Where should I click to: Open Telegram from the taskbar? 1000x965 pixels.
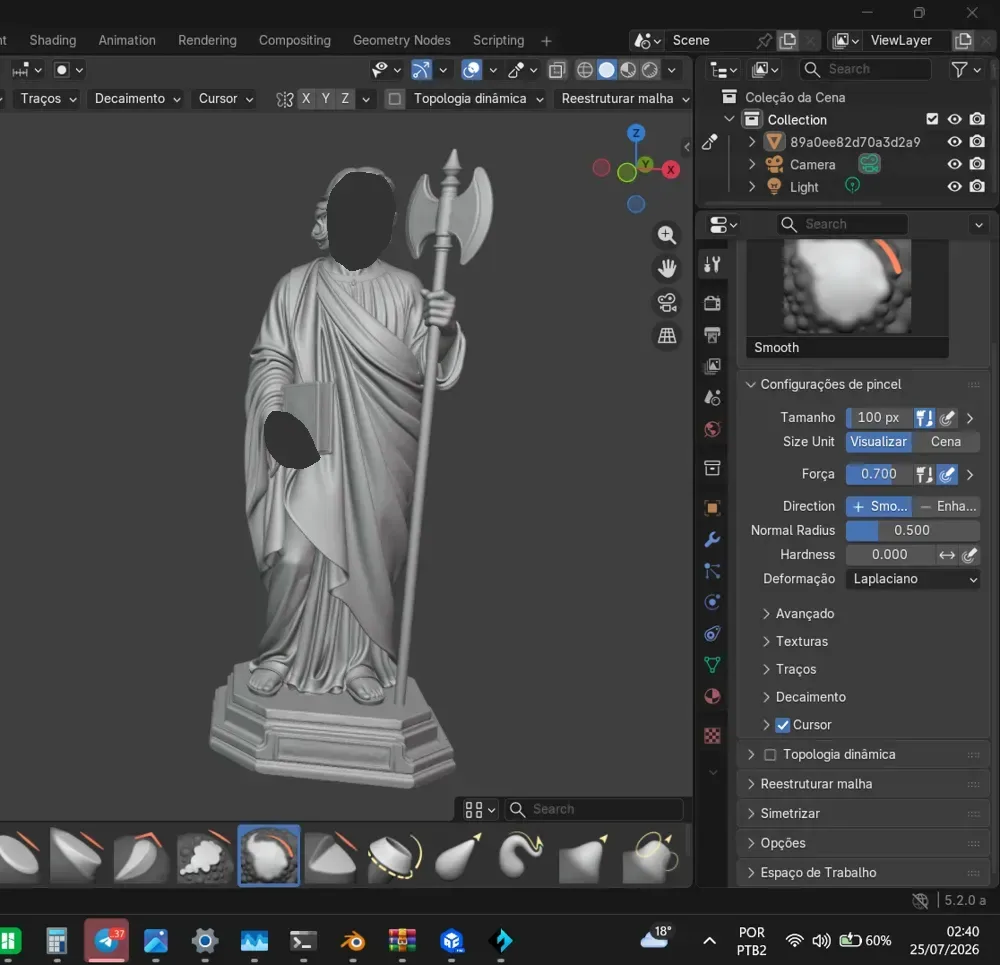tap(106, 941)
